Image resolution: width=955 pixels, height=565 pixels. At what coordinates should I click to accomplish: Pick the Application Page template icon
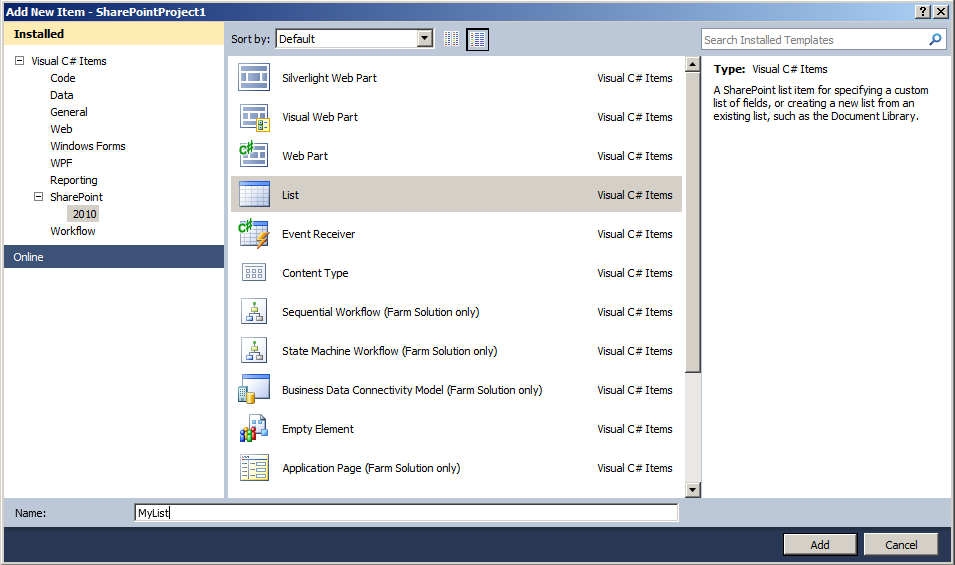[254, 468]
